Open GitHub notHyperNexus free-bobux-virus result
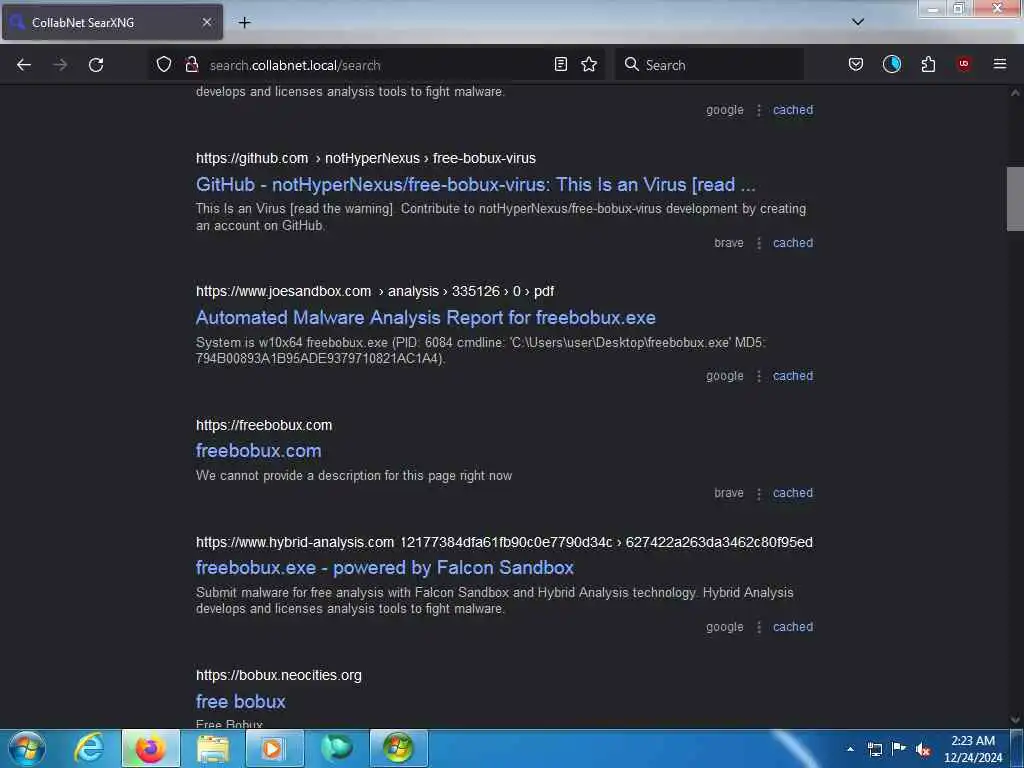The width and height of the screenshot is (1024, 768). (475, 185)
